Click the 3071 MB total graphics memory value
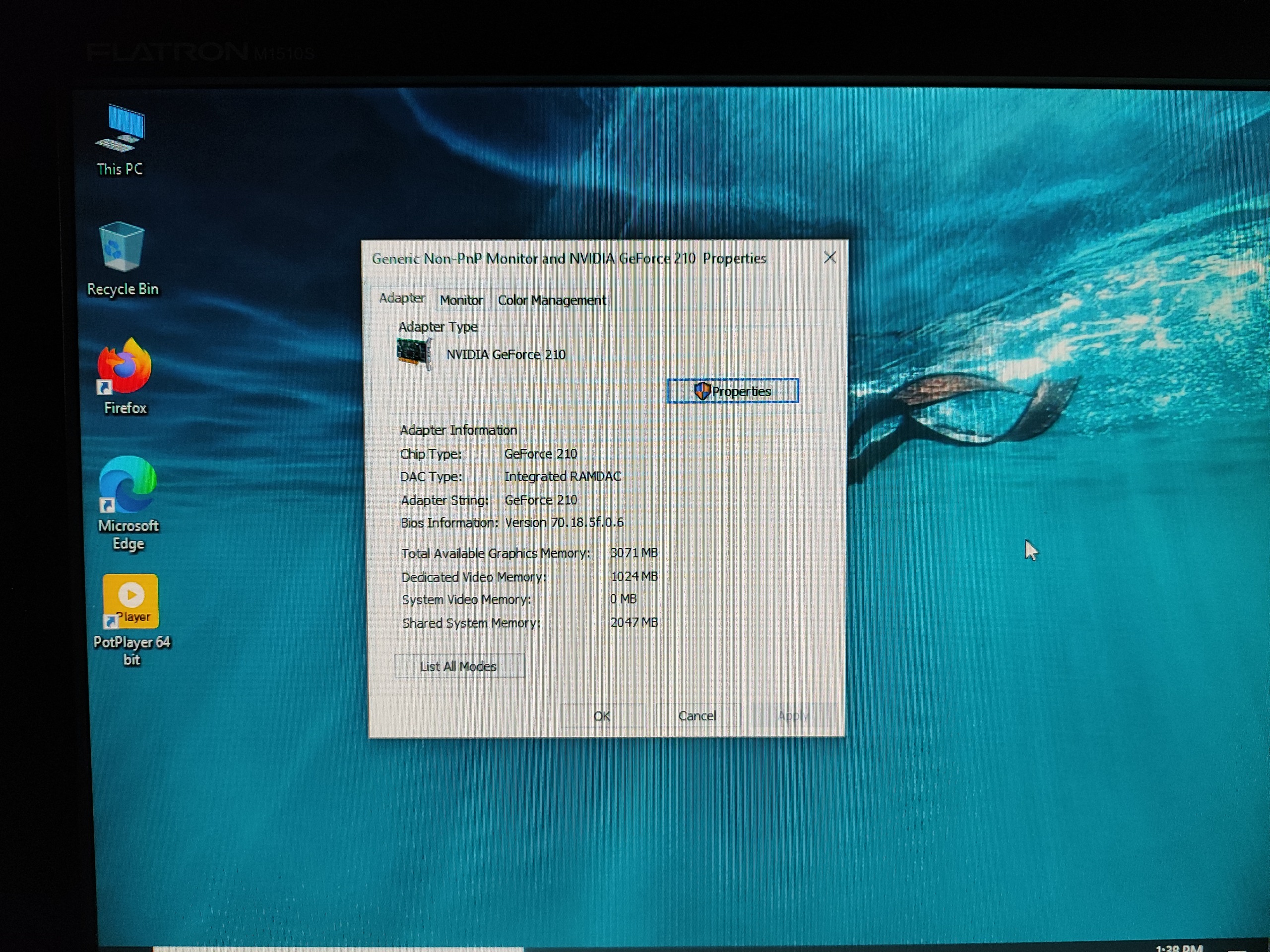 point(634,553)
